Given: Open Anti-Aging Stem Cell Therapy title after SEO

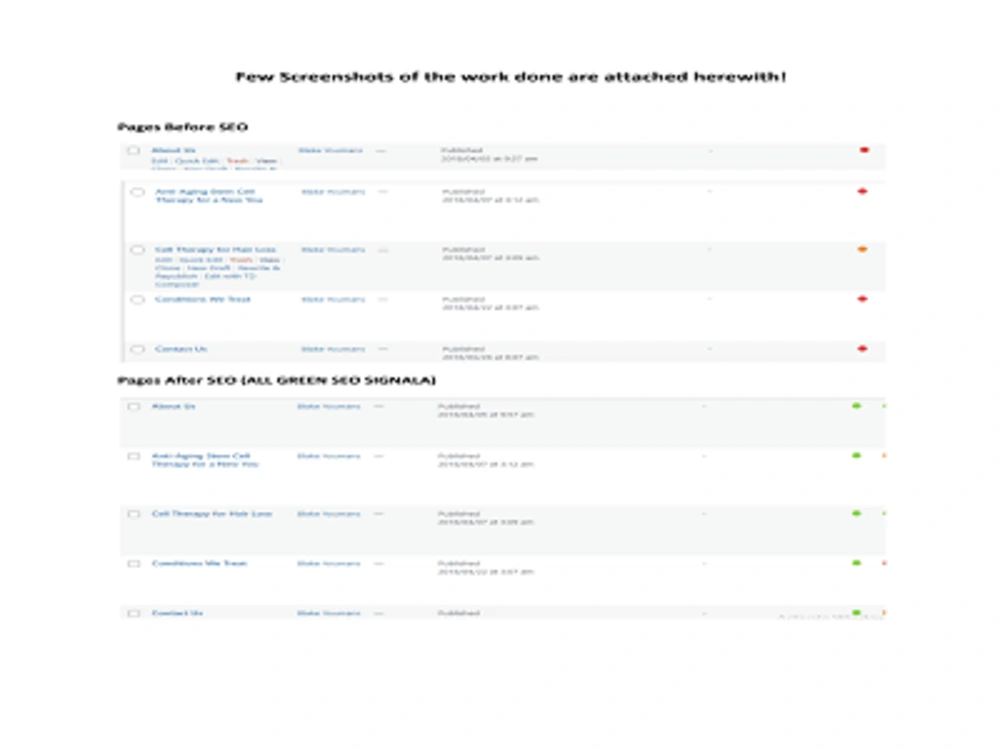Looking at the screenshot, I should (x=205, y=460).
